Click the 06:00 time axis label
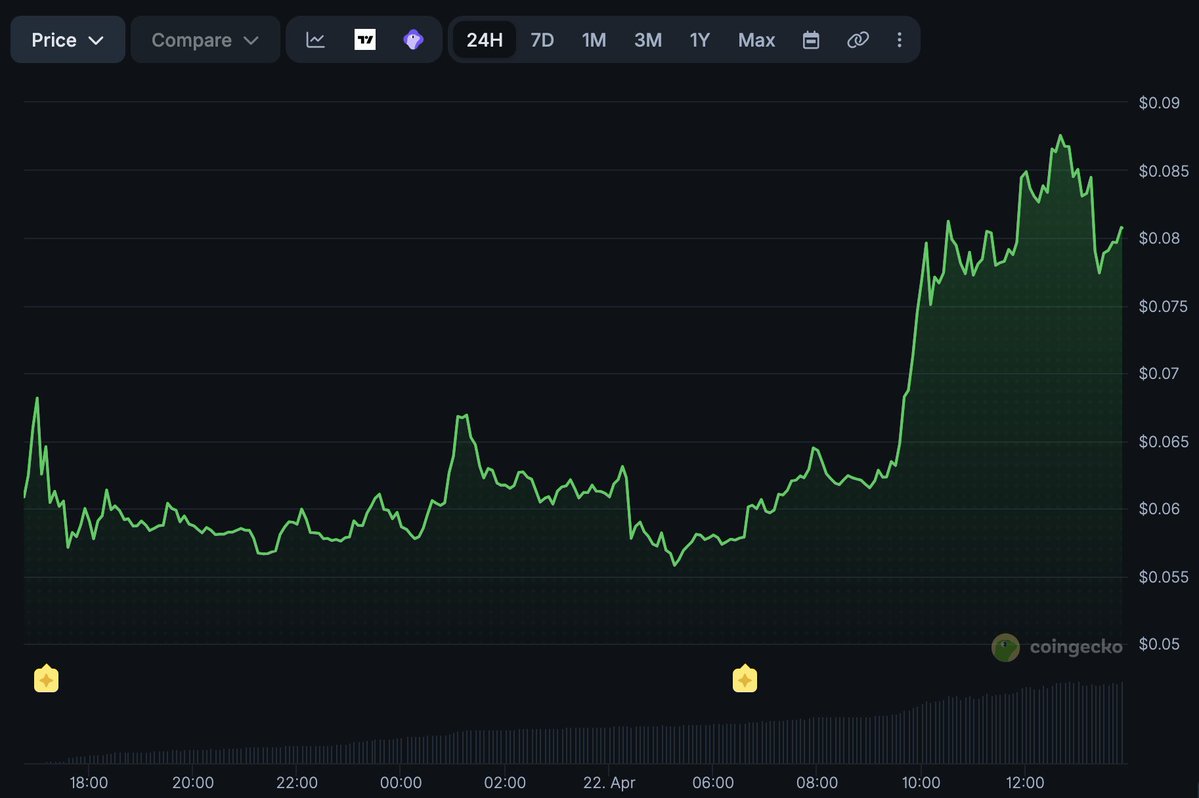 (713, 783)
